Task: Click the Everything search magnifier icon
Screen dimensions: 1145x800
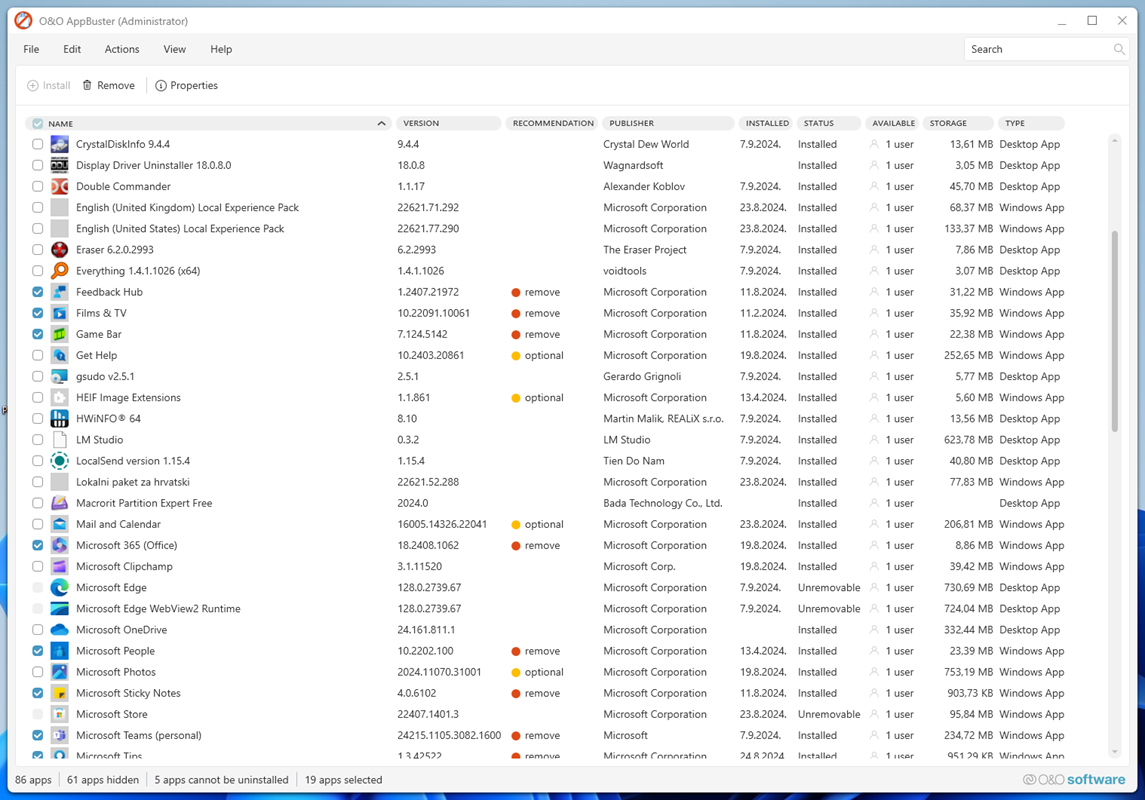Action: click(59, 271)
